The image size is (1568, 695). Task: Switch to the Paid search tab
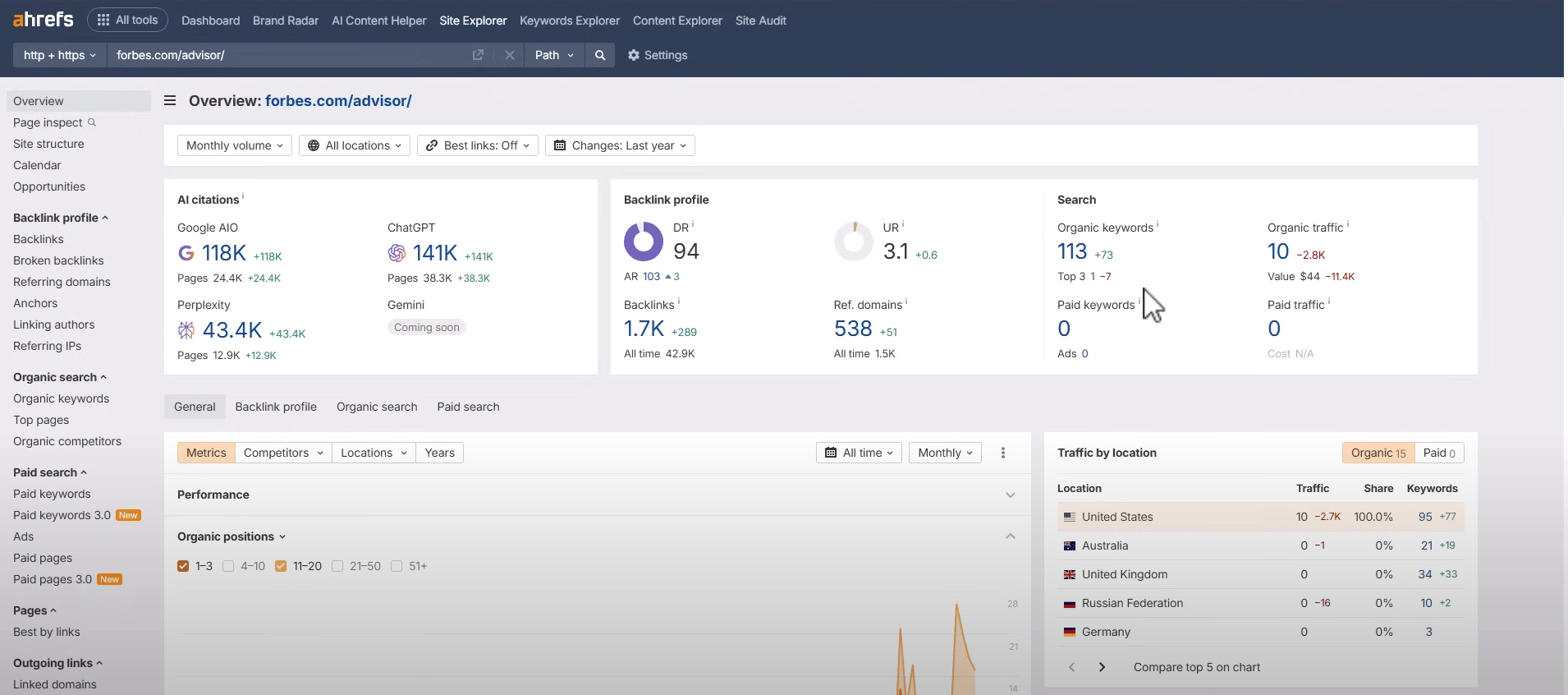coord(468,407)
